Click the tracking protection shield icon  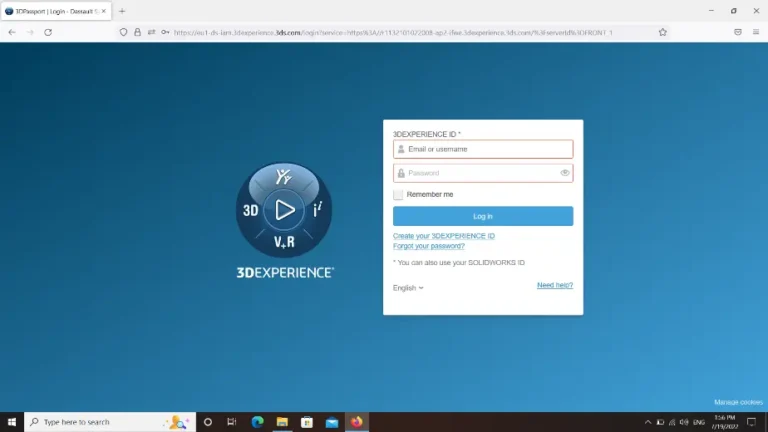coord(123,32)
